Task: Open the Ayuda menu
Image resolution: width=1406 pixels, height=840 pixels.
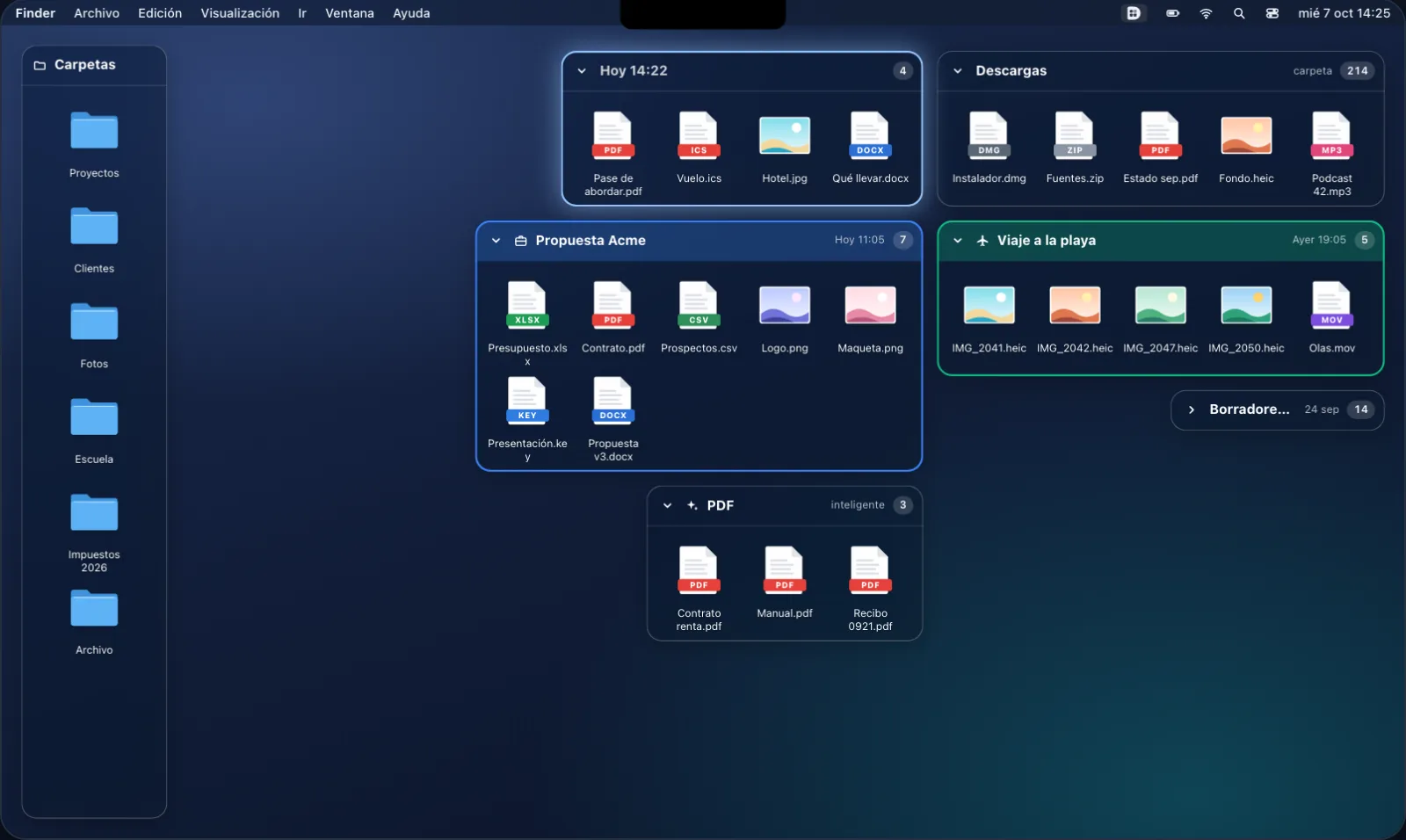Action: point(411,13)
